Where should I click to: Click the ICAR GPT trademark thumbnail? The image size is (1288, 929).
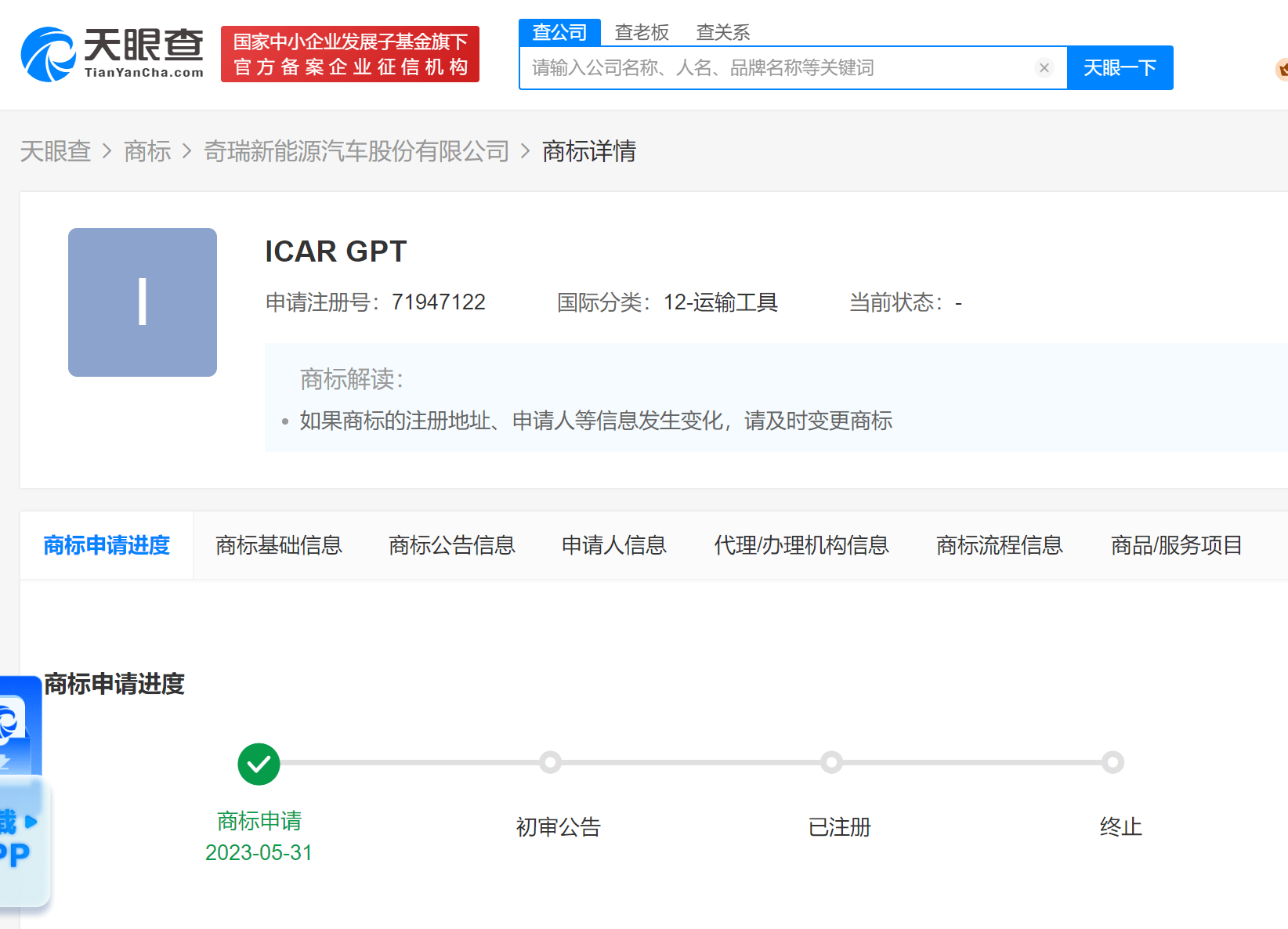(x=143, y=302)
